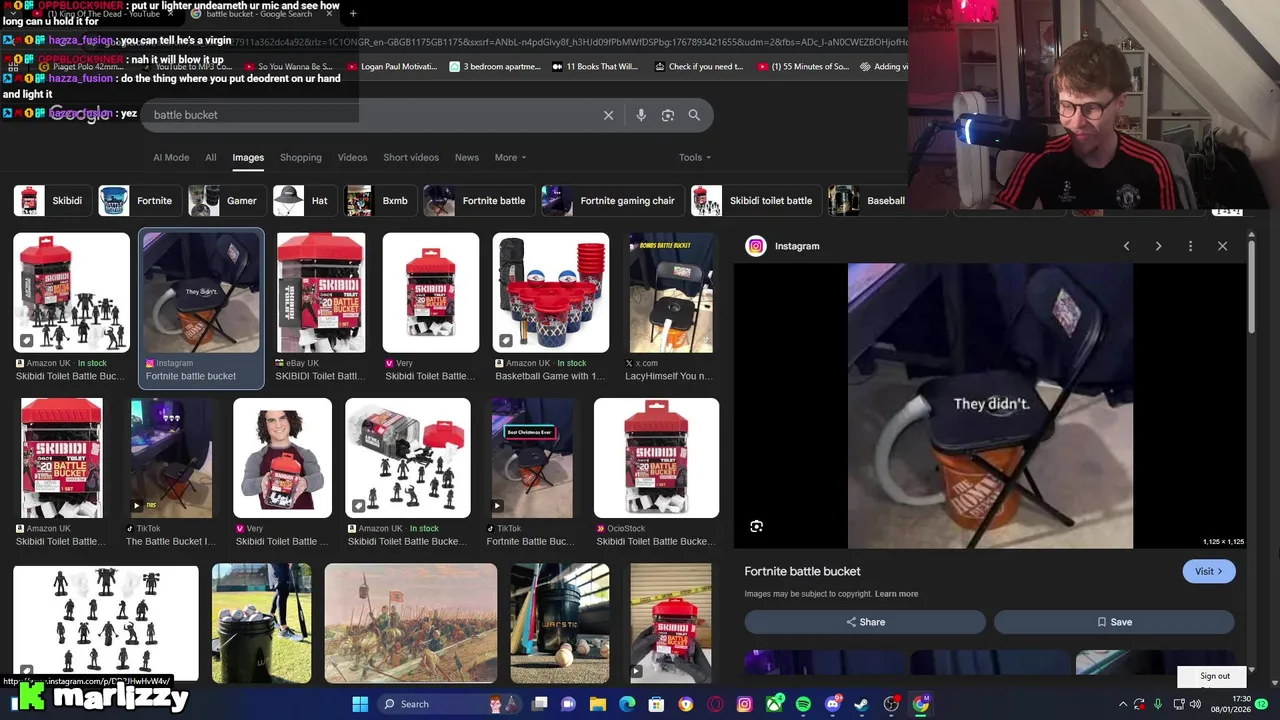Go to next image in preview panel
The height and width of the screenshot is (720, 1280).
(1158, 246)
